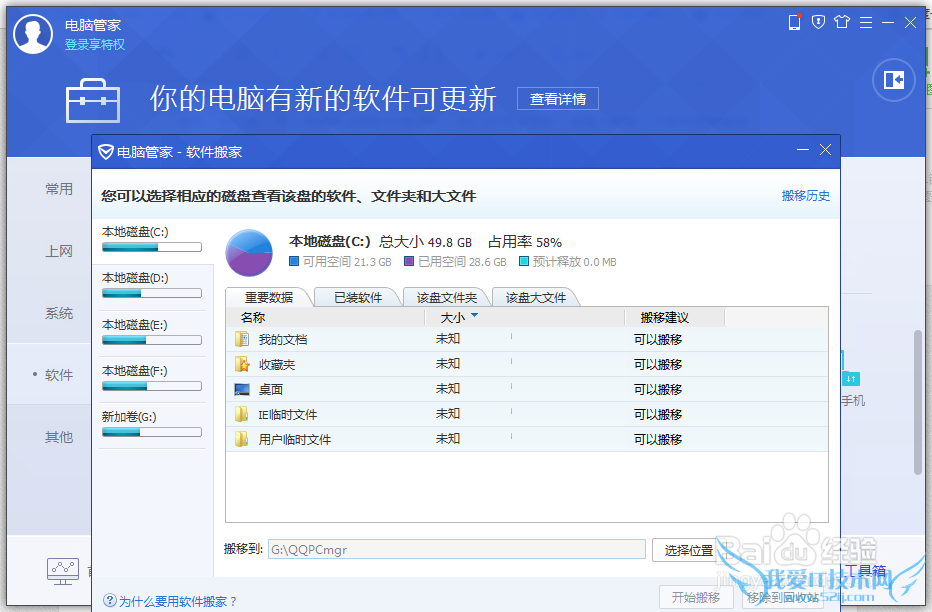Click the toolbox briefcase icon
This screenshot has width=932, height=612.
click(92, 100)
